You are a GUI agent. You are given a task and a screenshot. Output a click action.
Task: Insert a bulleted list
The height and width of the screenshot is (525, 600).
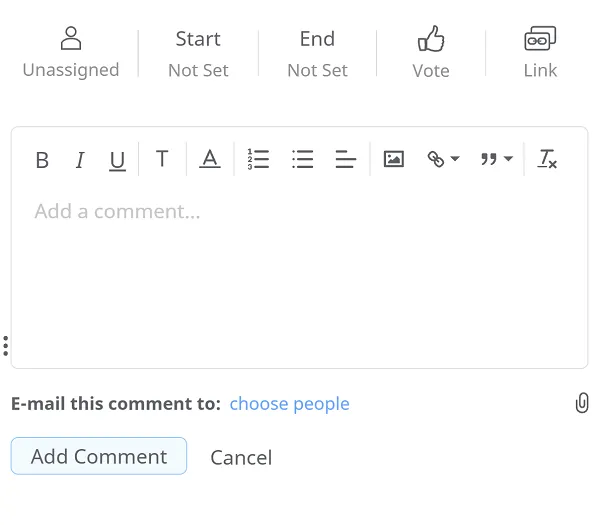[303, 159]
